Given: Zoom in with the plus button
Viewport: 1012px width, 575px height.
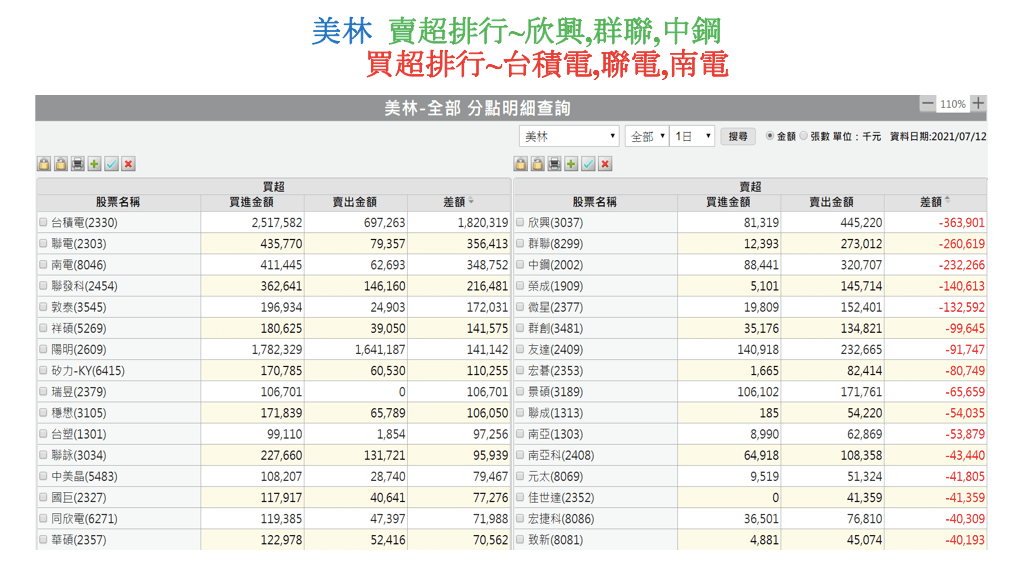Looking at the screenshot, I should pos(978,104).
